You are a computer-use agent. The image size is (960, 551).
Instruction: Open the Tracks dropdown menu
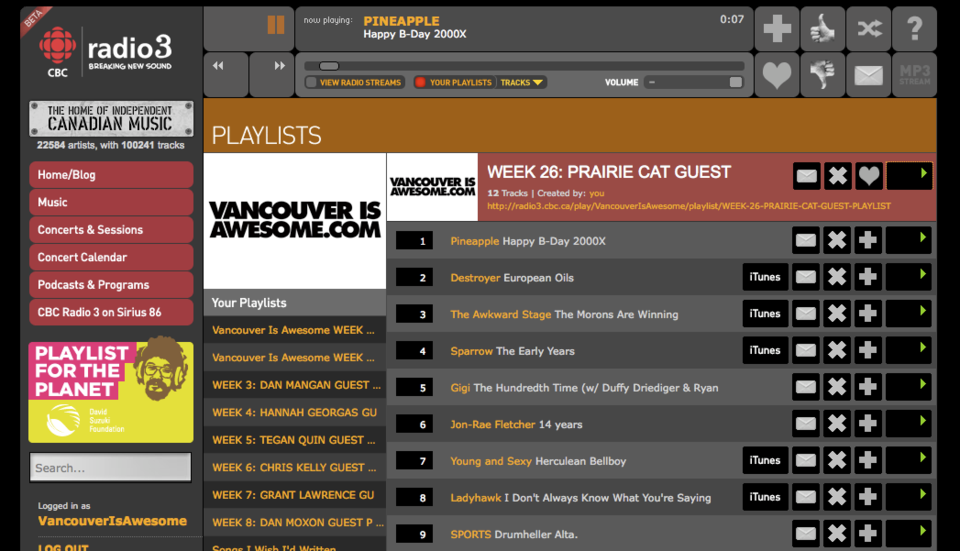tap(522, 82)
